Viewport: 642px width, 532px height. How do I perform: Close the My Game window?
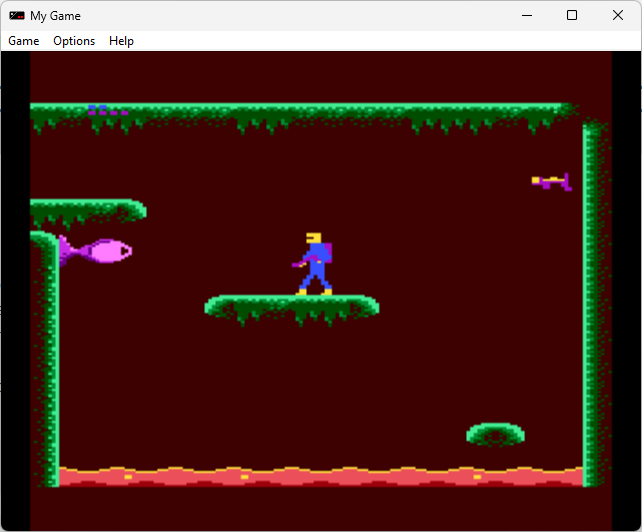(x=618, y=16)
